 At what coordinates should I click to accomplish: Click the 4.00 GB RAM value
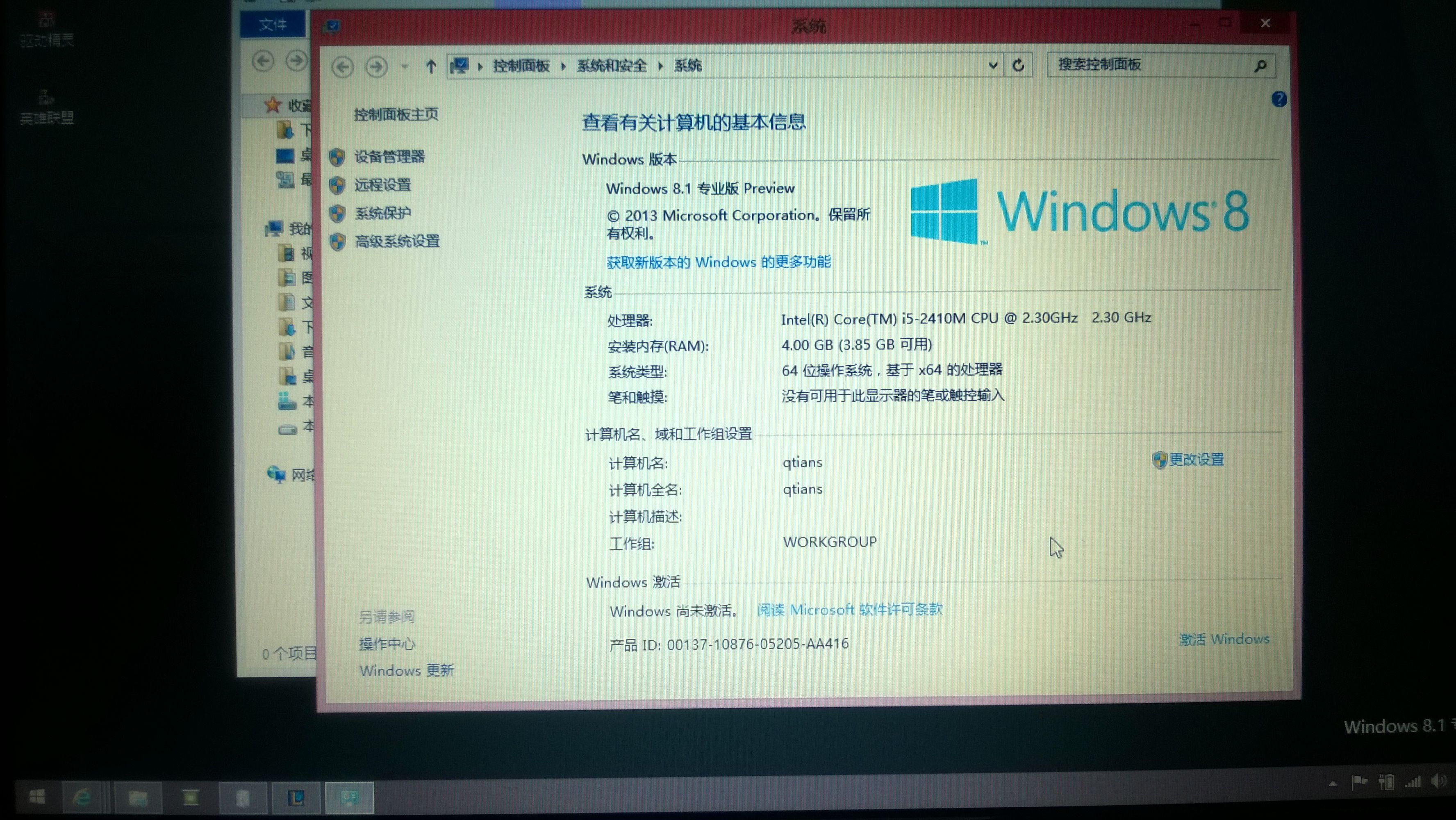point(856,344)
